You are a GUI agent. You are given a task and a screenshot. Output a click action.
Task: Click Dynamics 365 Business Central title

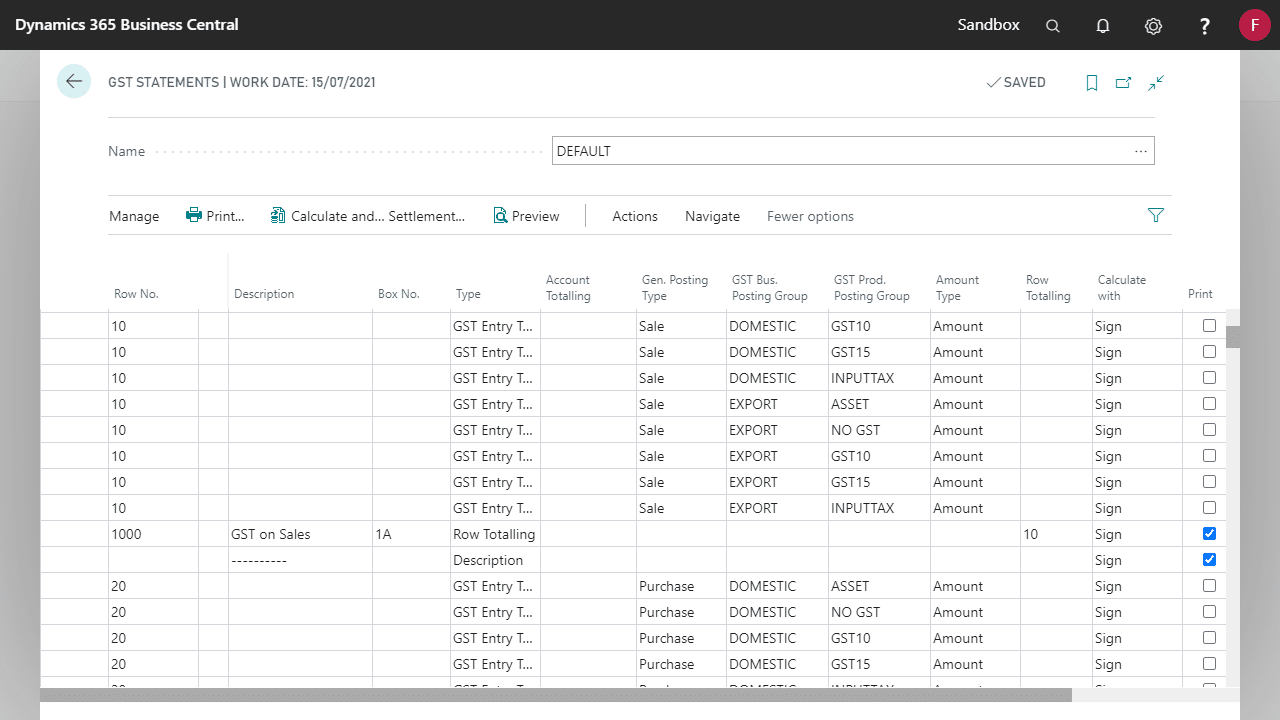(x=127, y=25)
